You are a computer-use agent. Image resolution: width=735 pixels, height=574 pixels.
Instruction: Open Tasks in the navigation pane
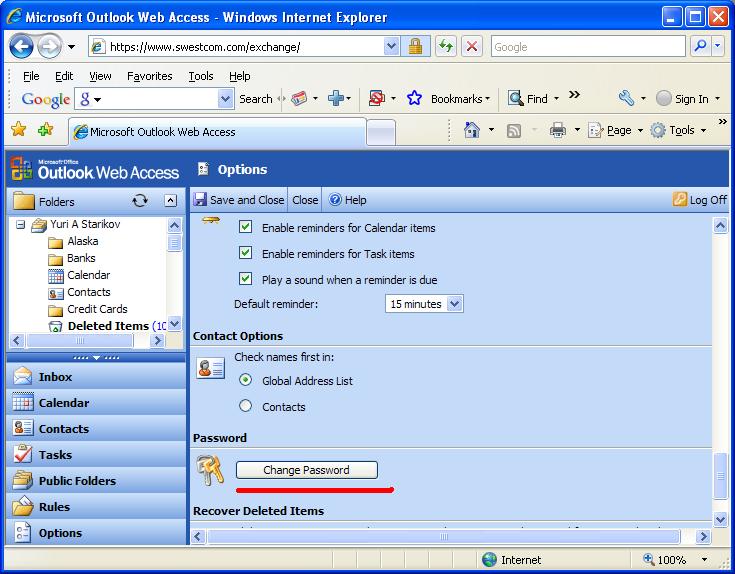click(96, 455)
